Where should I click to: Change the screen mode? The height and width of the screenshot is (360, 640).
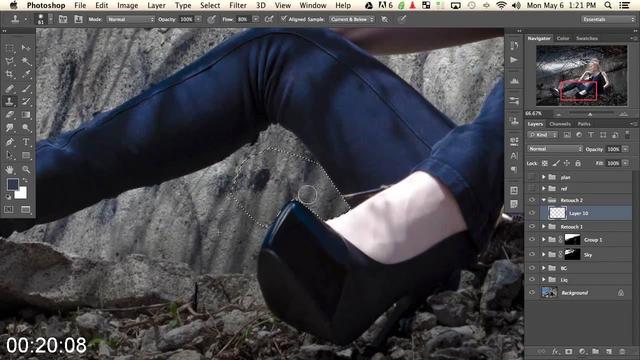(26, 209)
